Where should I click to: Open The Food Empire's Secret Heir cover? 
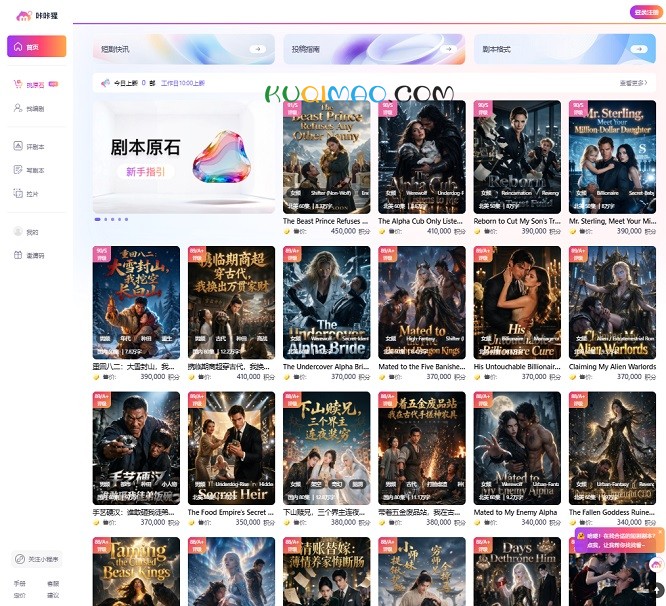231,448
